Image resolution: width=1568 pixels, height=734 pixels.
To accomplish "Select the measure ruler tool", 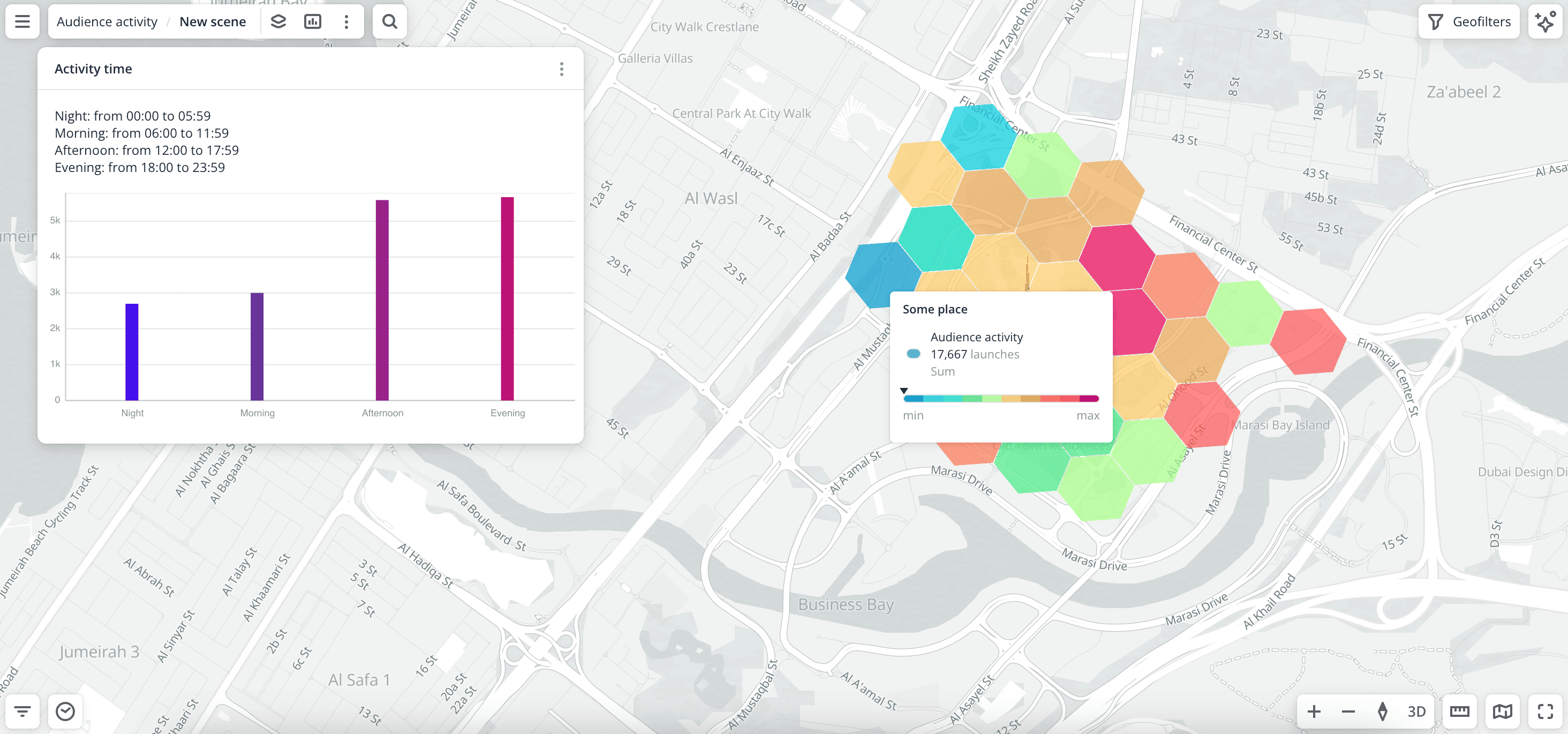I will [1460, 711].
